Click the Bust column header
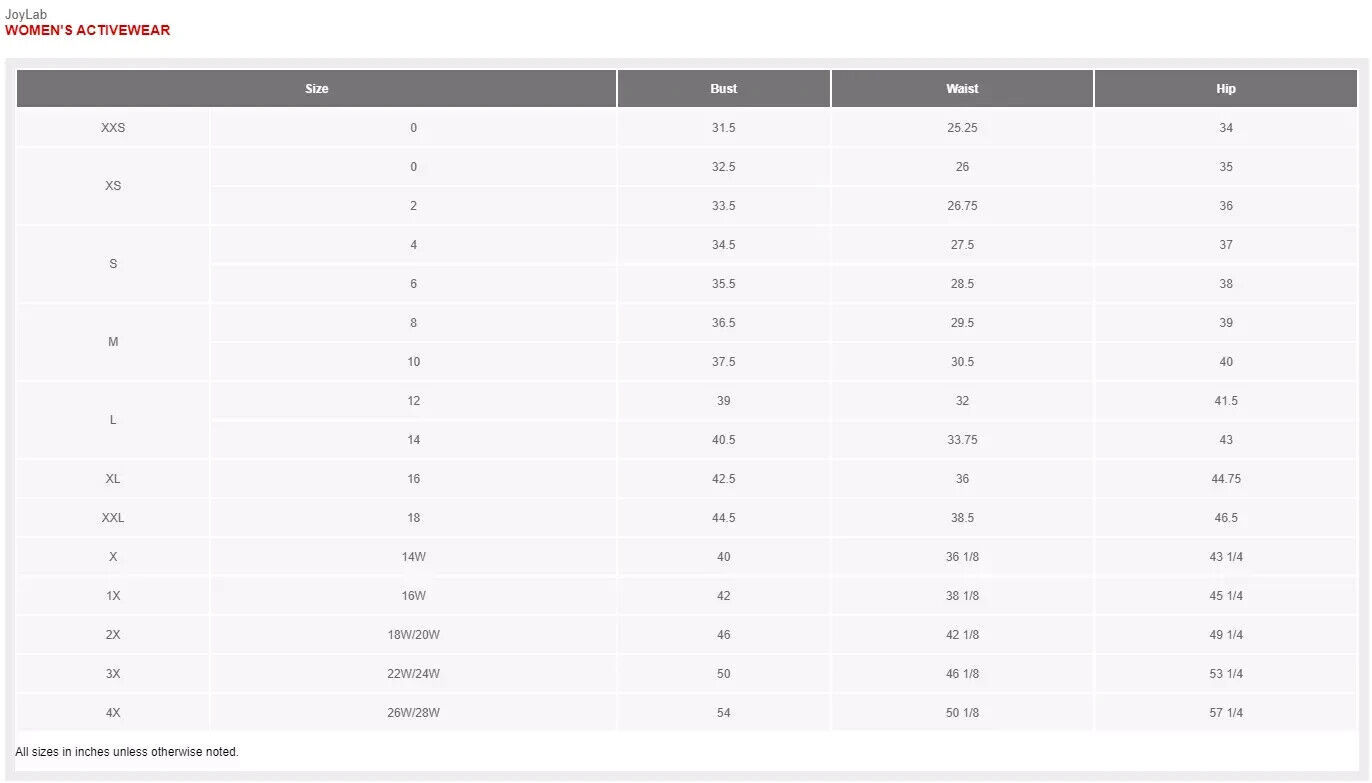The width and height of the screenshot is (1372, 783). pyautogui.click(x=724, y=89)
